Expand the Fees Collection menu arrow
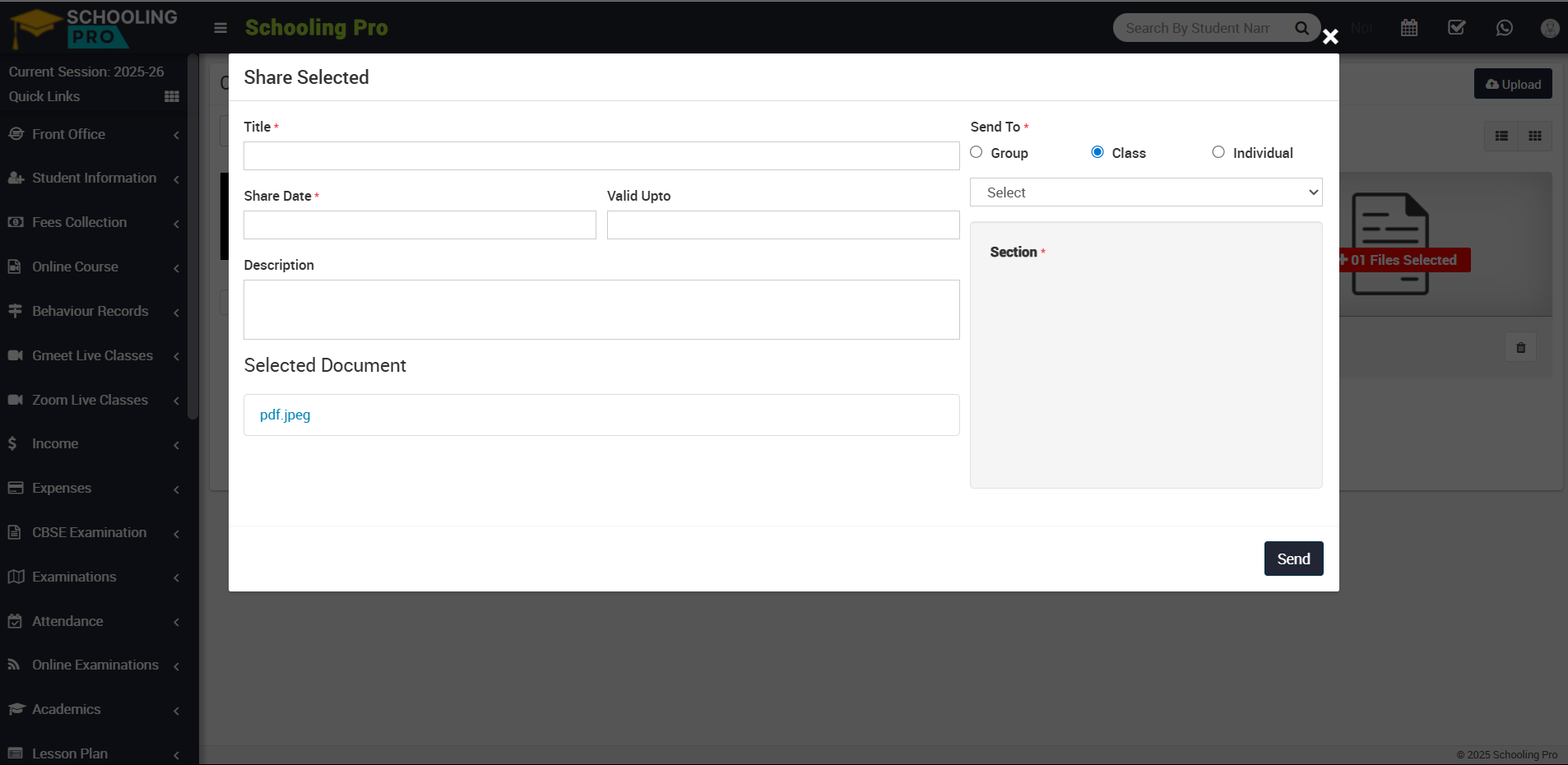 pos(176,223)
